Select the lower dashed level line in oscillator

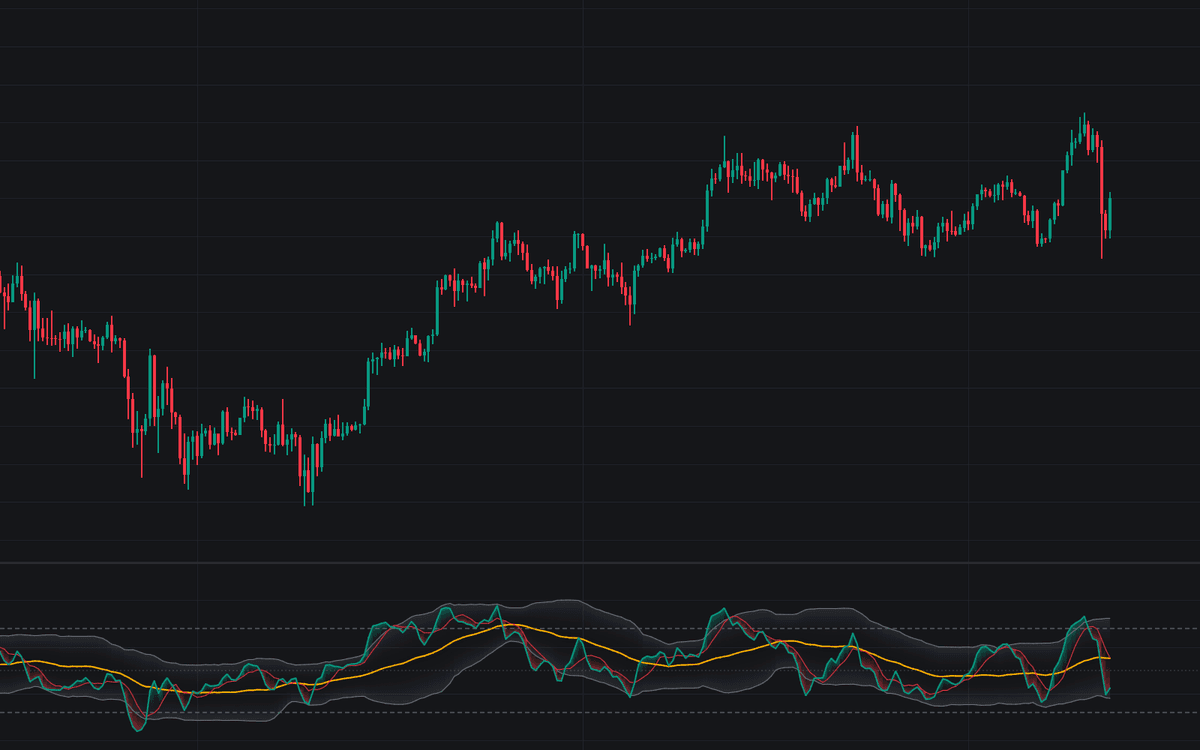[x=600, y=712]
